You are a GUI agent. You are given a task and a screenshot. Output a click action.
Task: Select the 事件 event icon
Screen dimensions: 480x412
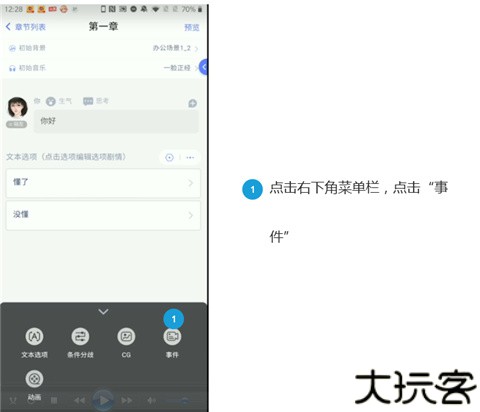pos(172,337)
